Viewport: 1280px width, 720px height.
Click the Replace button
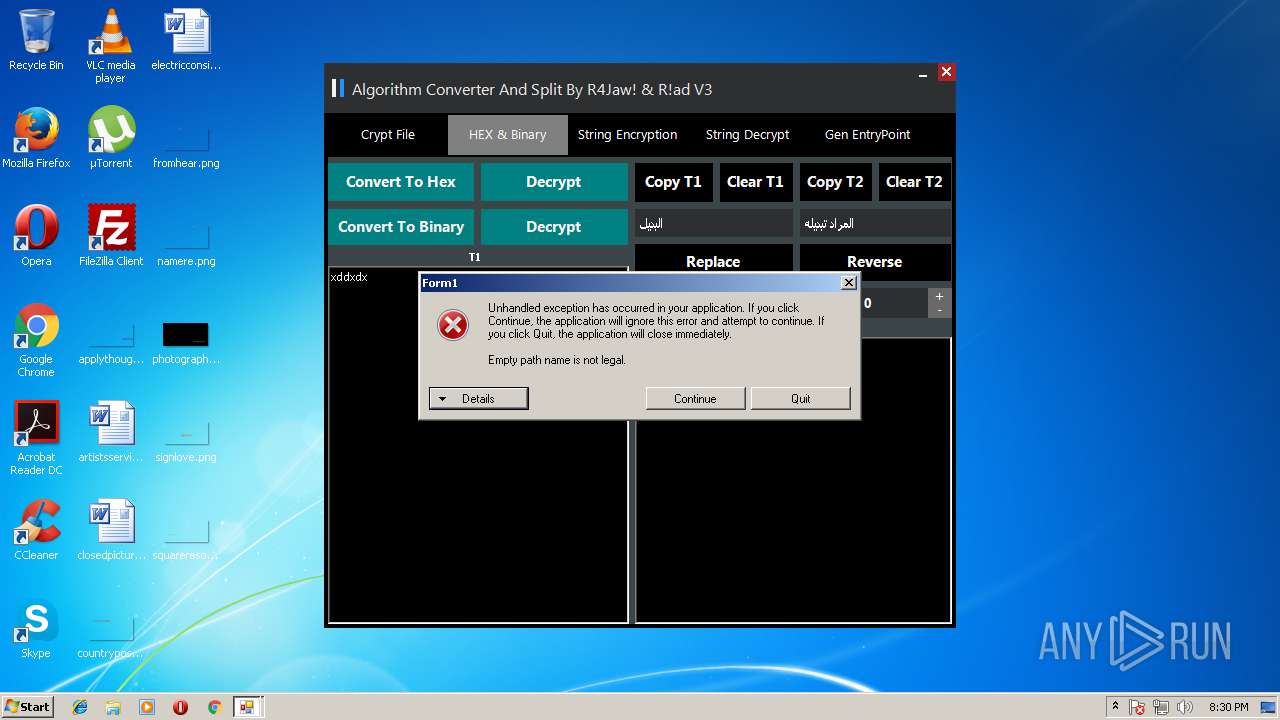[x=713, y=262]
